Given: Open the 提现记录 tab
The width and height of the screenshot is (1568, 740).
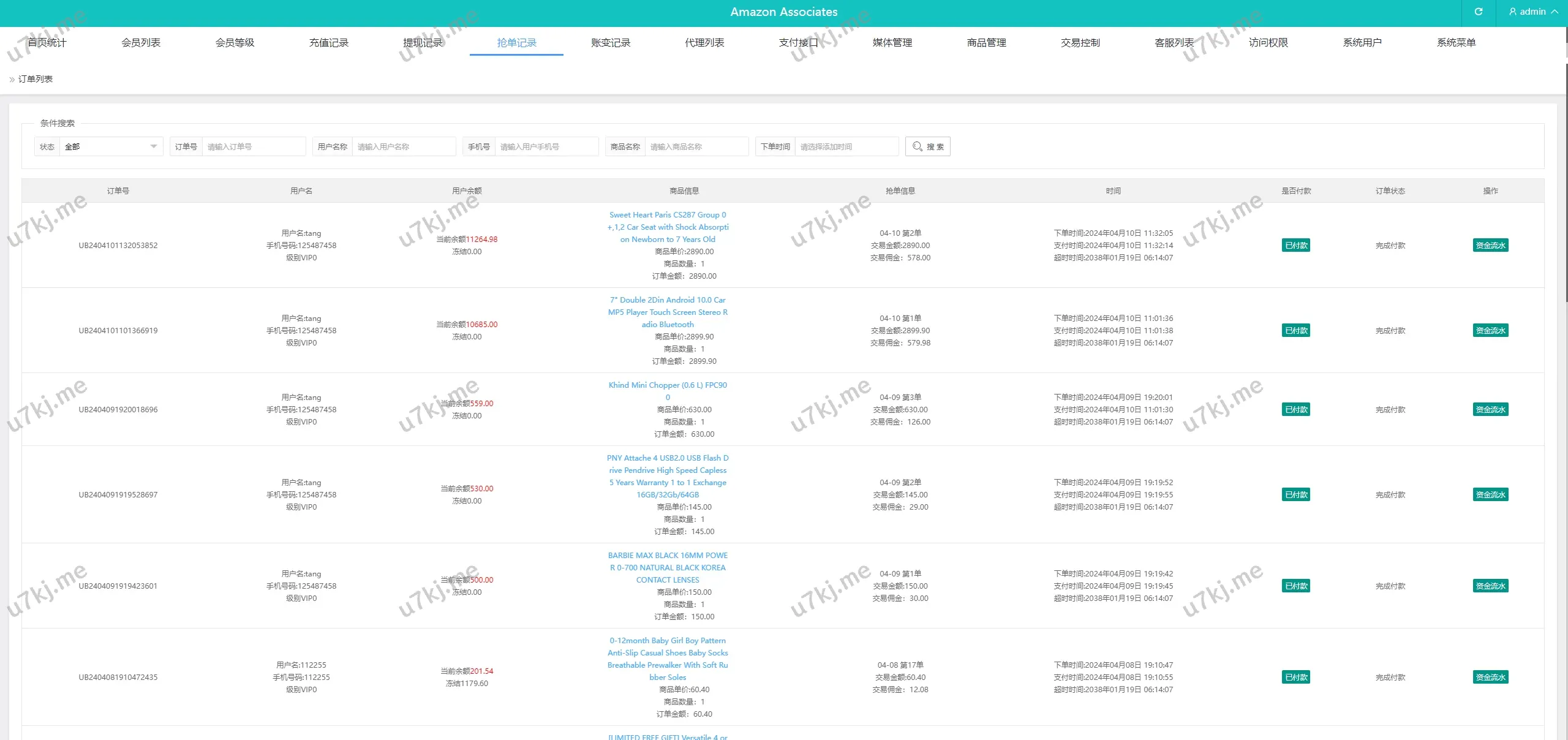Looking at the screenshot, I should (x=423, y=42).
